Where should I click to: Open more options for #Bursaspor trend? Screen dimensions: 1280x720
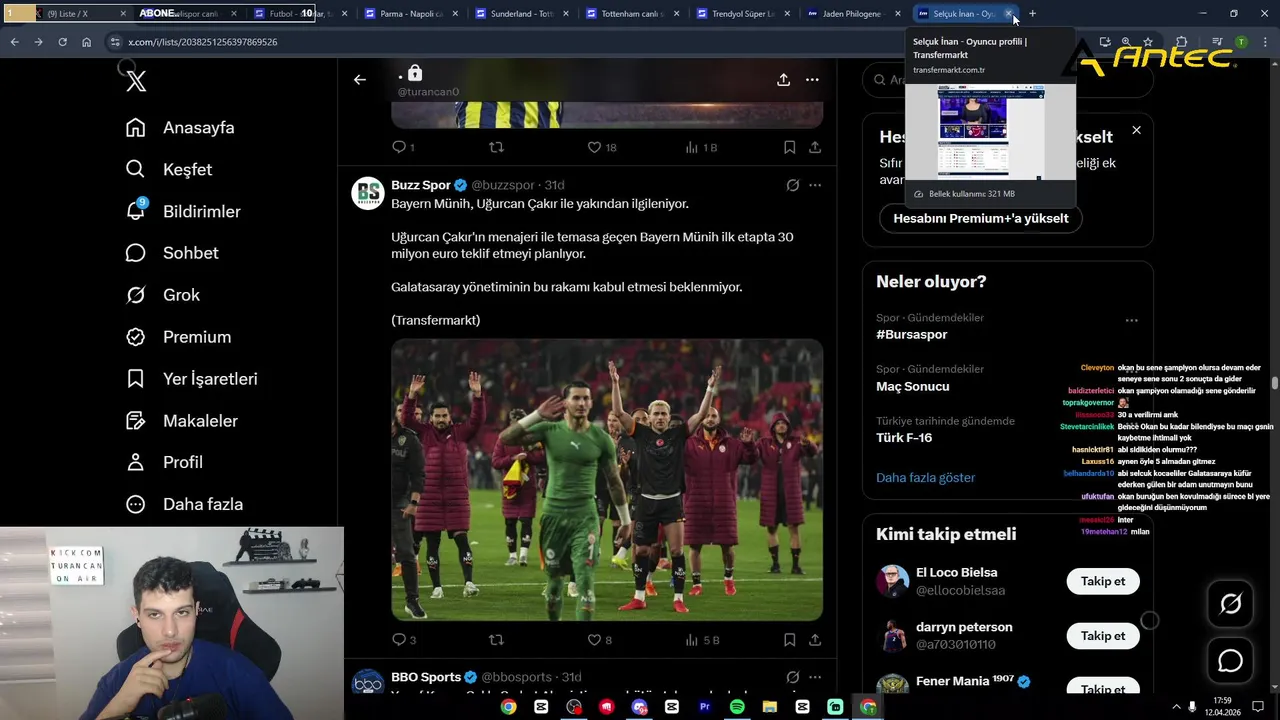coord(1131,321)
